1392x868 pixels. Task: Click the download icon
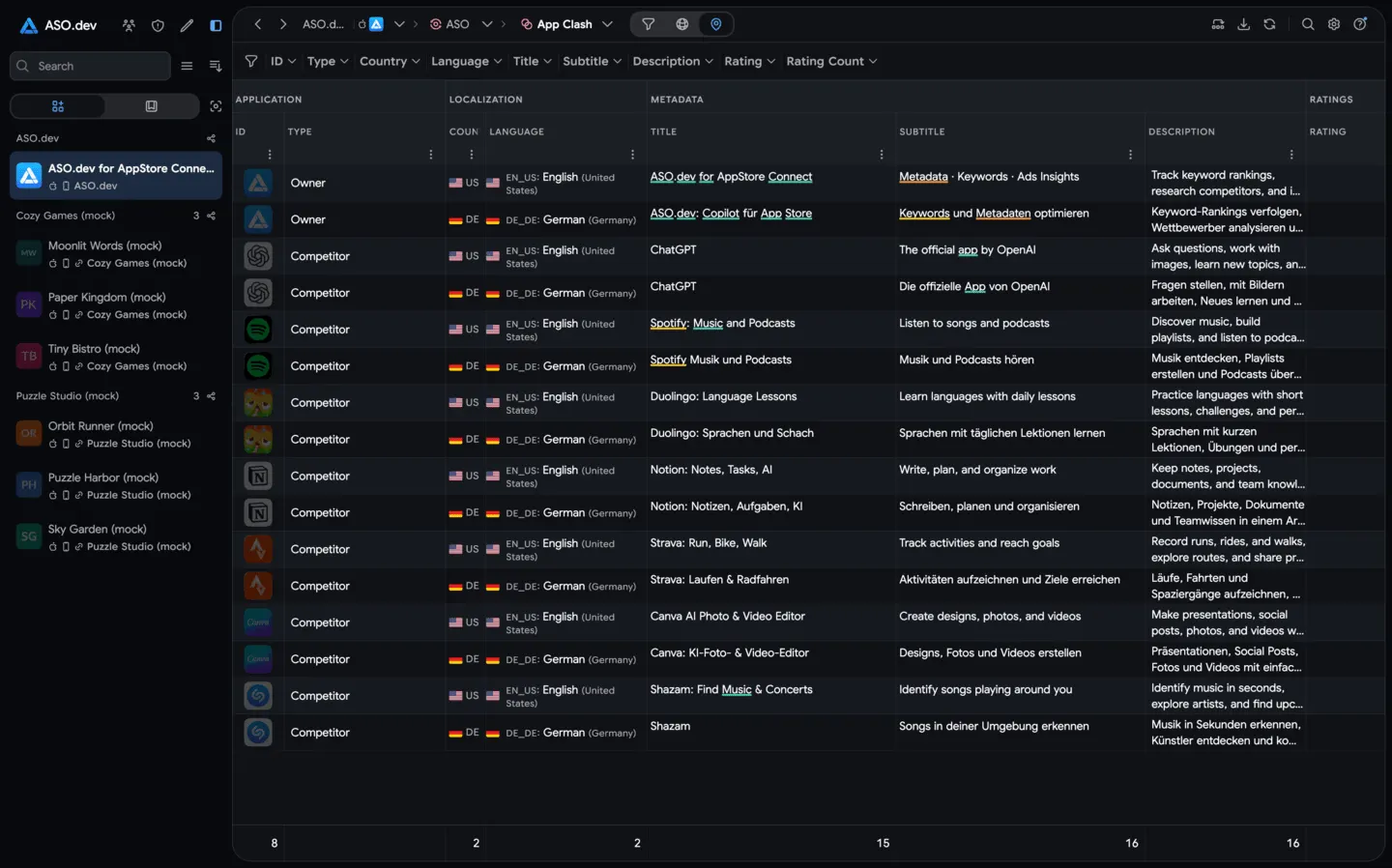[x=1244, y=24]
